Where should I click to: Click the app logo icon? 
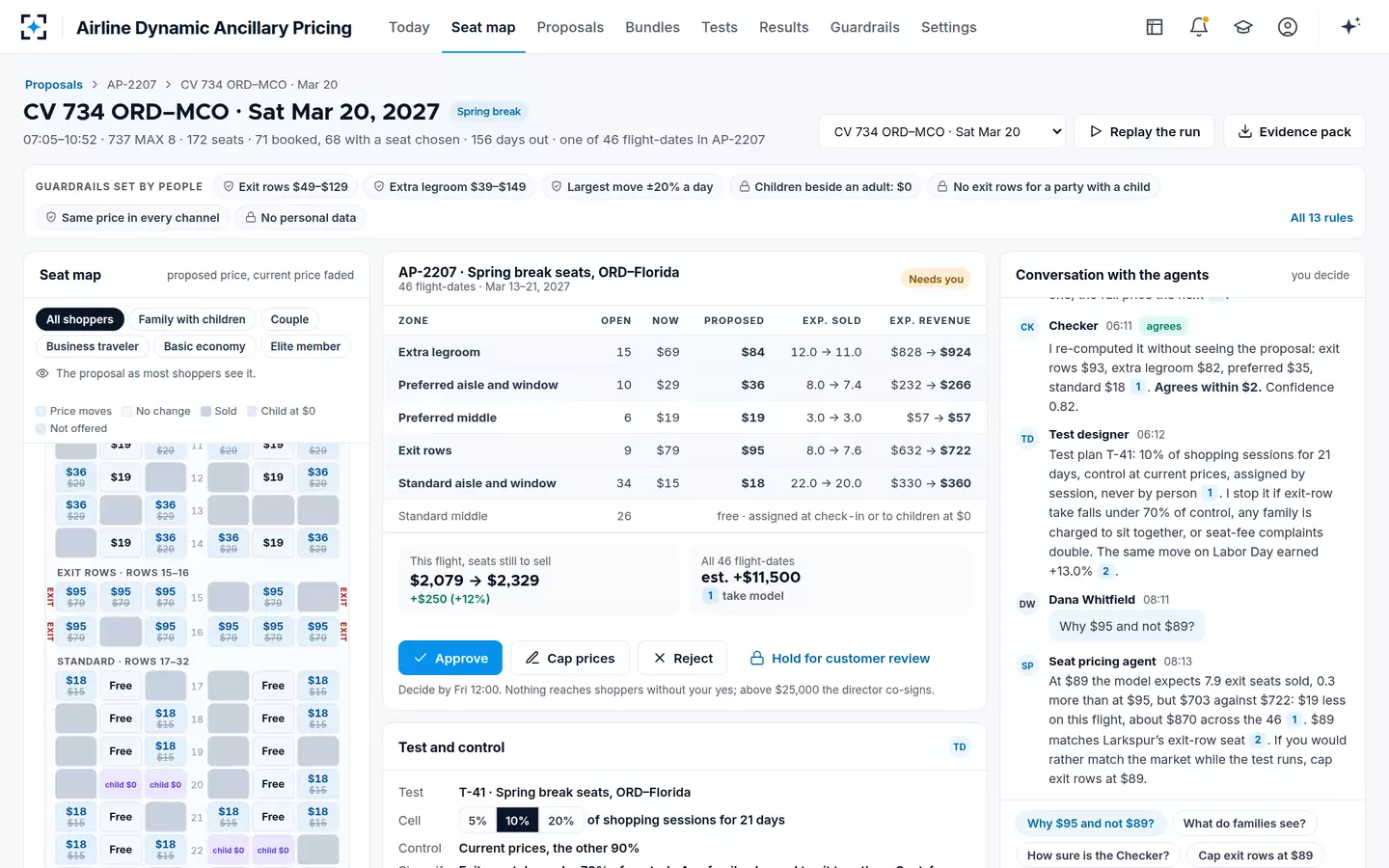coord(34,27)
